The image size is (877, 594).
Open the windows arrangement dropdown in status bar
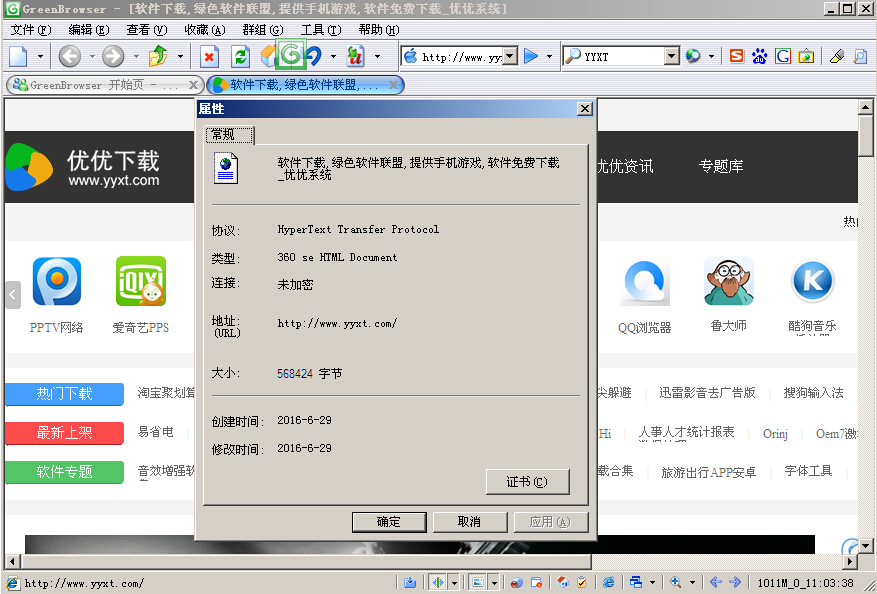tap(652, 583)
